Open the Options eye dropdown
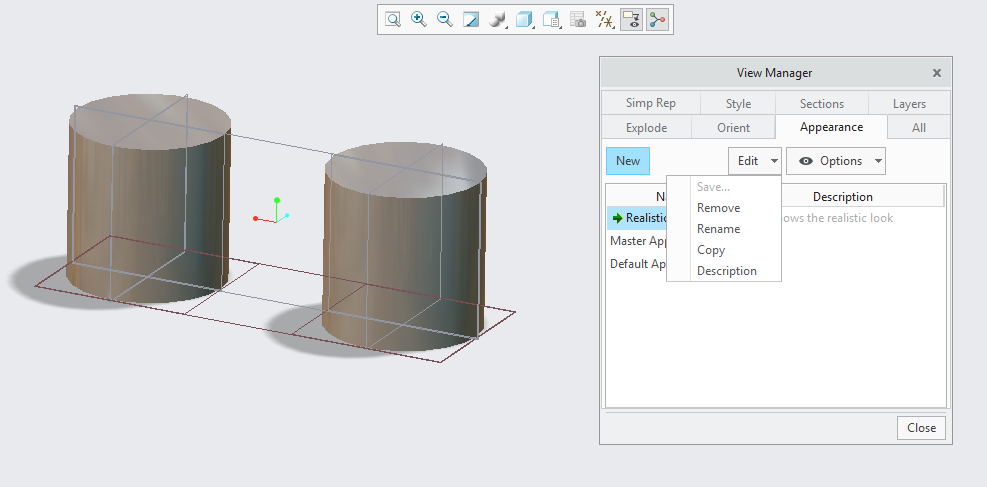The width and height of the screenshot is (987, 487). [x=835, y=161]
